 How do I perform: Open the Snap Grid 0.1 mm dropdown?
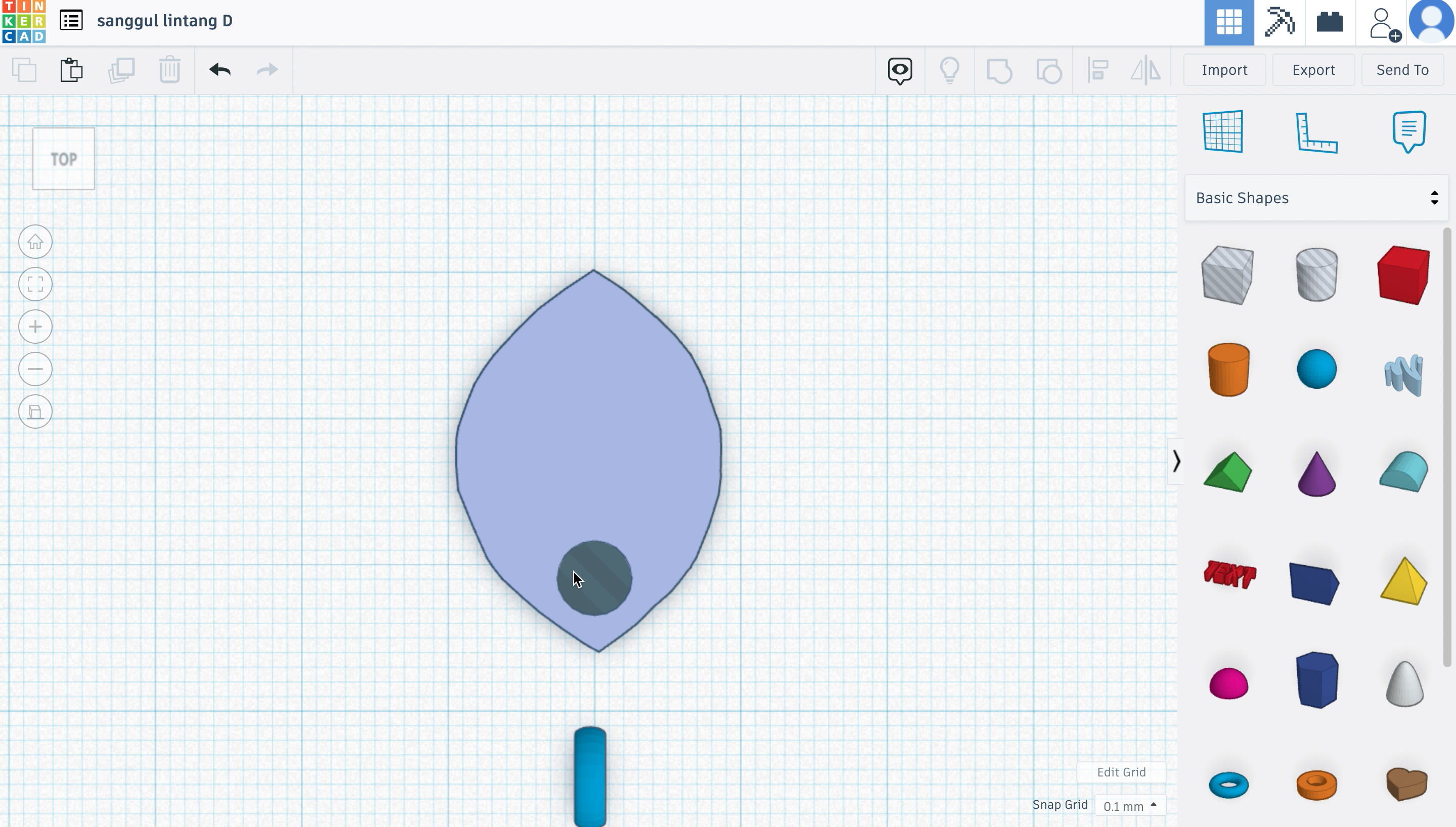(x=1129, y=806)
